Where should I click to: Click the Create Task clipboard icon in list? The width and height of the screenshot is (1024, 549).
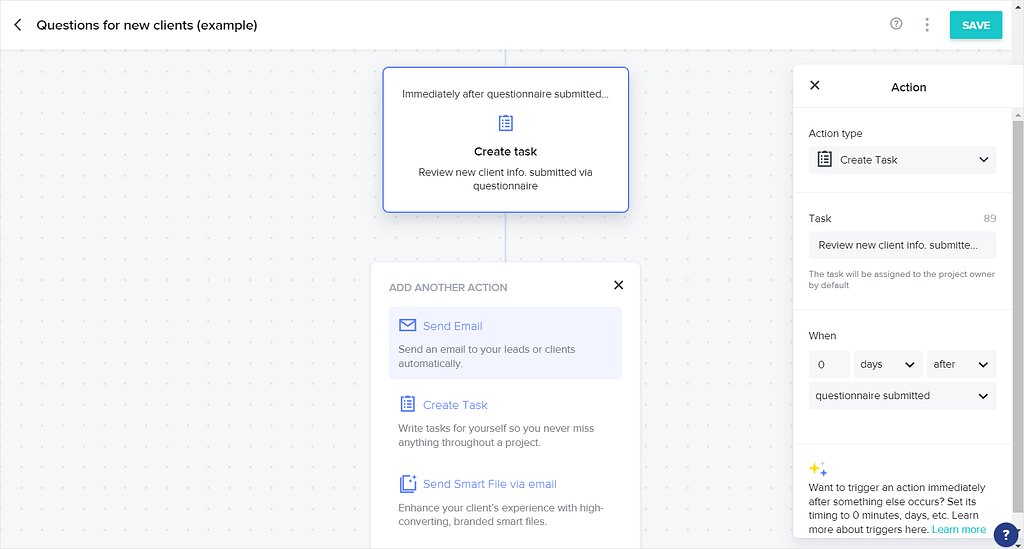tap(408, 404)
